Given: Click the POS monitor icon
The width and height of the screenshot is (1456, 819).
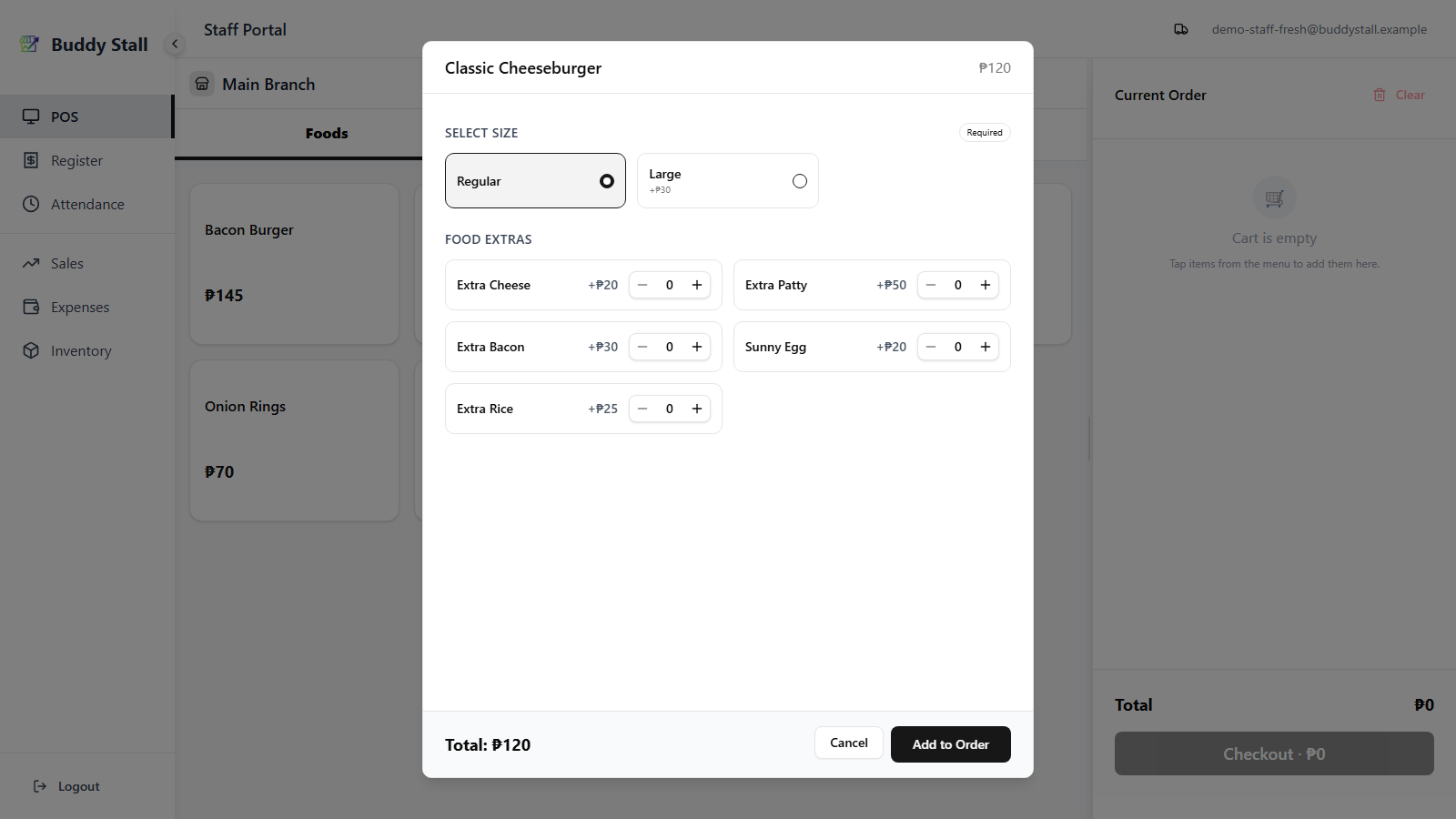Looking at the screenshot, I should coord(31,116).
